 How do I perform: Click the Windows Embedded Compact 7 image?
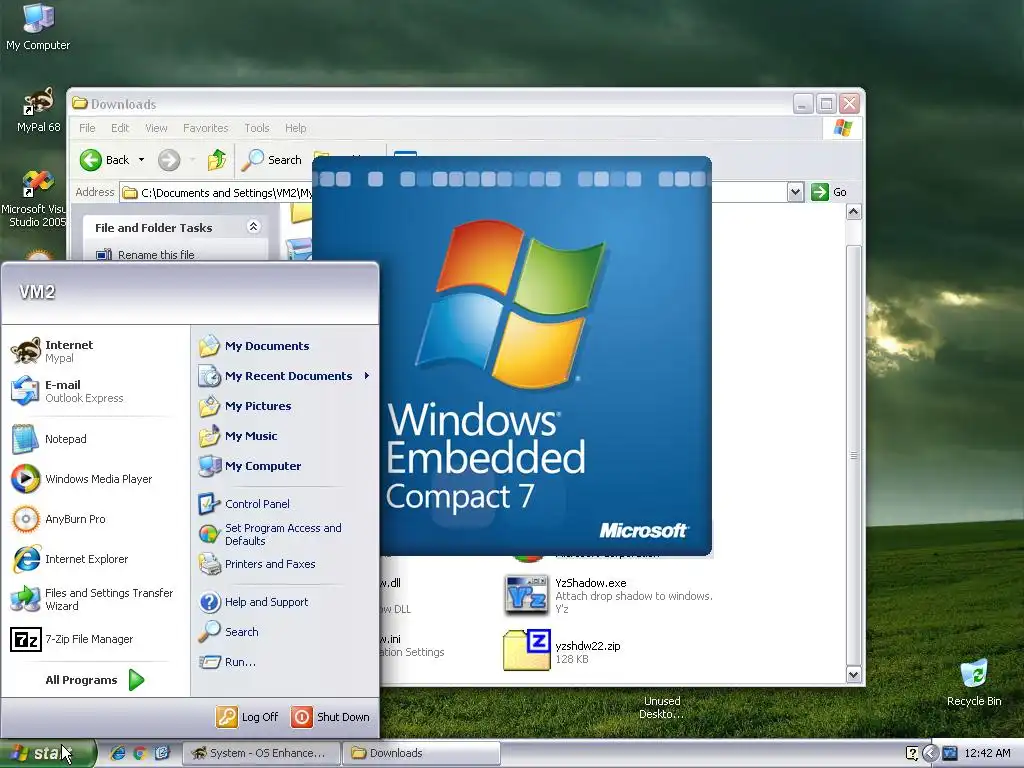tap(512, 357)
